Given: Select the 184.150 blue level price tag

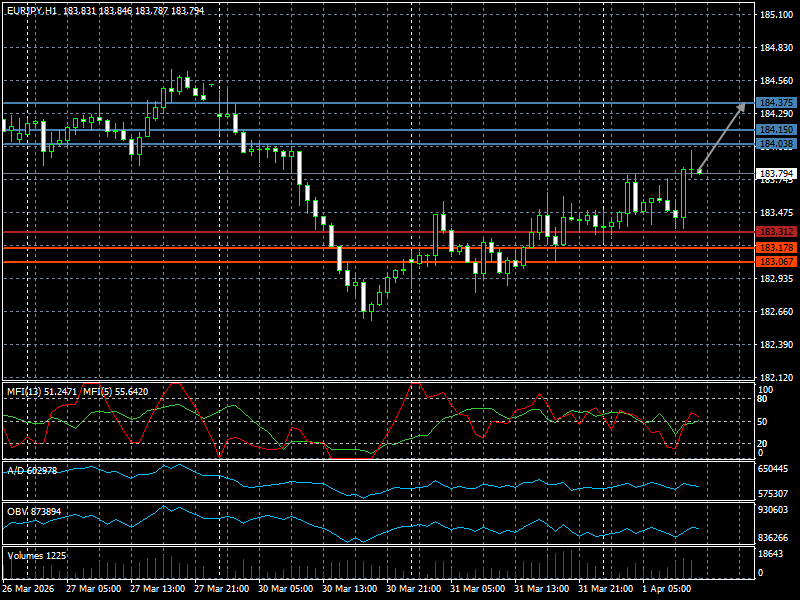Looking at the screenshot, I should pos(776,130).
